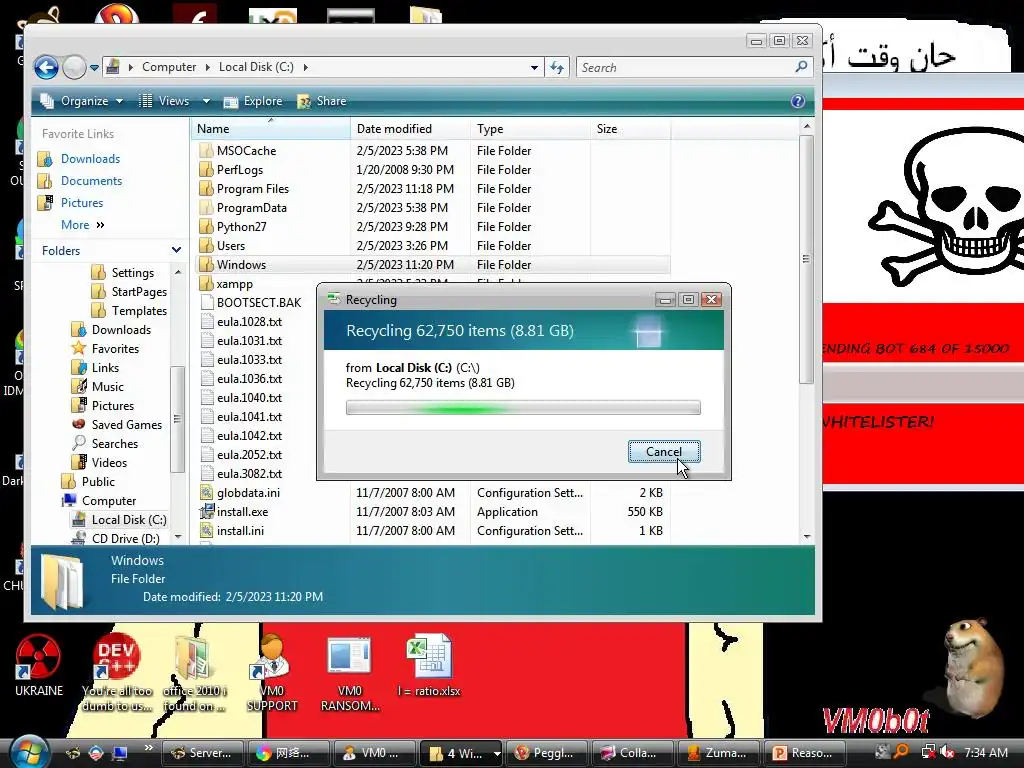This screenshot has width=1024, height=768.
Task: Go back with the Explorer Back arrow
Action: [46, 67]
